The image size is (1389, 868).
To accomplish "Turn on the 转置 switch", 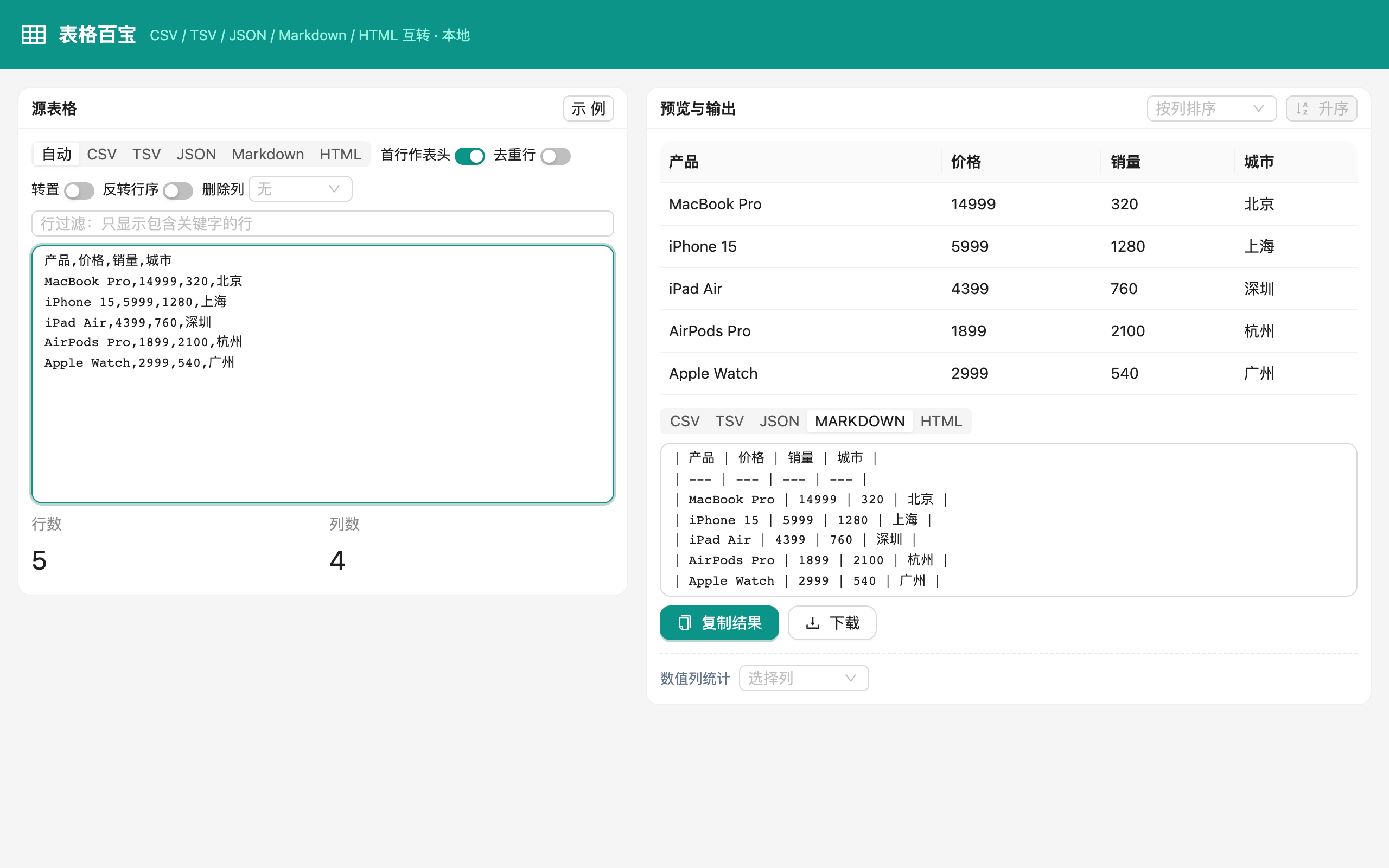I will click(x=79, y=190).
